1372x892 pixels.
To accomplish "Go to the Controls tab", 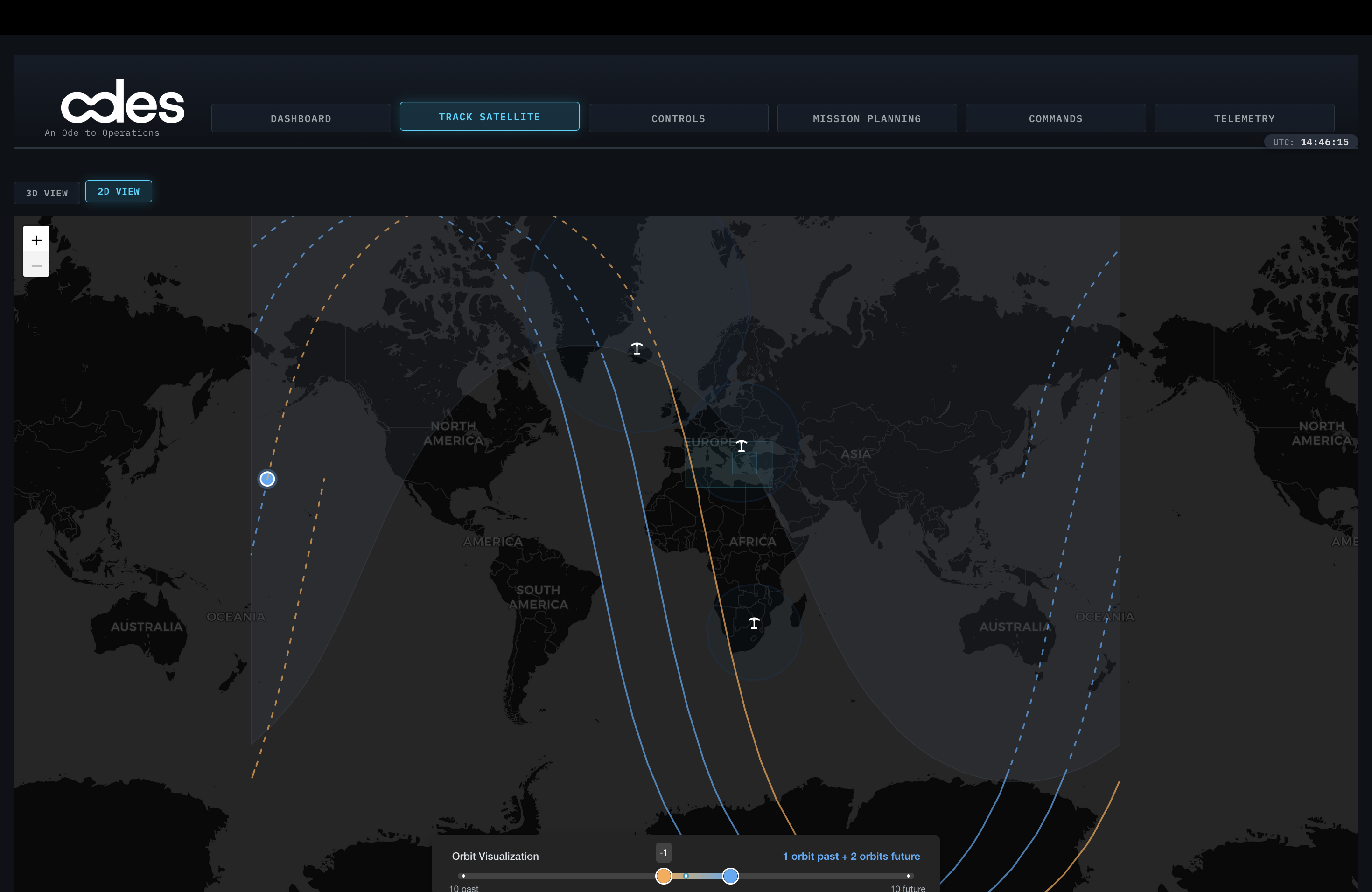I will [x=678, y=118].
